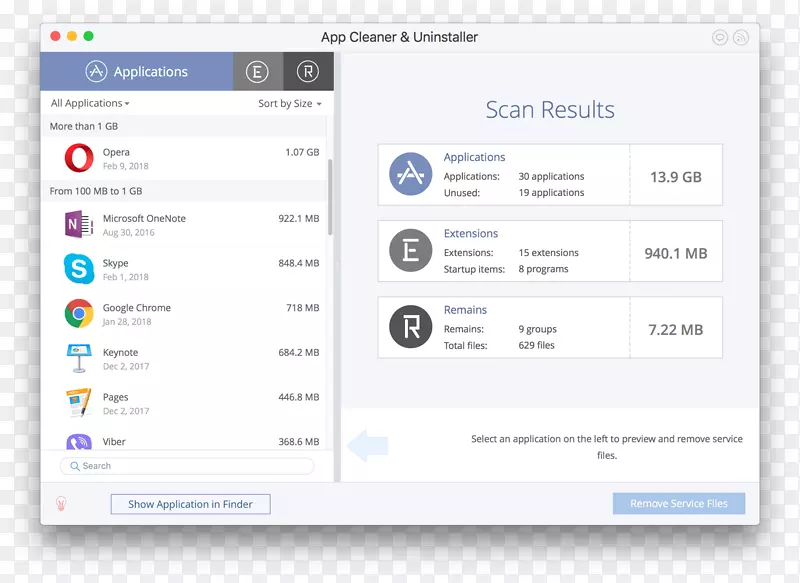The width and height of the screenshot is (800, 583).
Task: Click the Opera app icon
Action: (79, 159)
